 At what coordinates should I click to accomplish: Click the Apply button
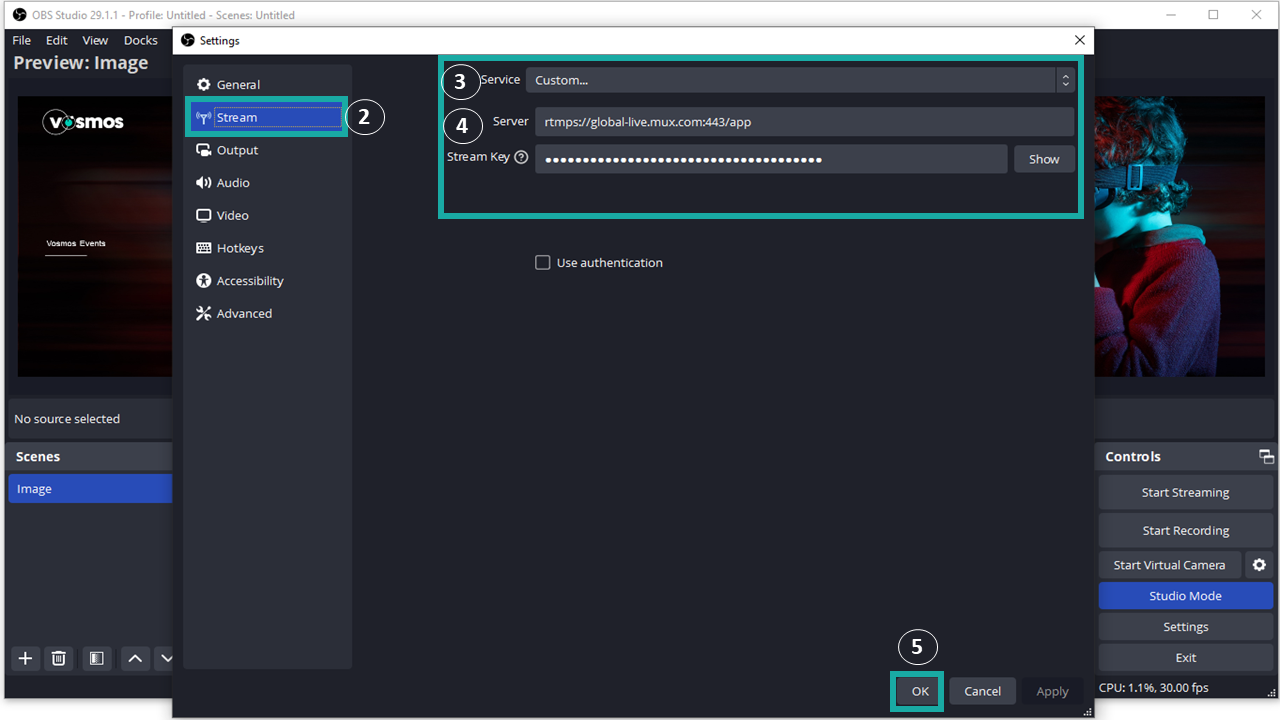tap(1052, 691)
